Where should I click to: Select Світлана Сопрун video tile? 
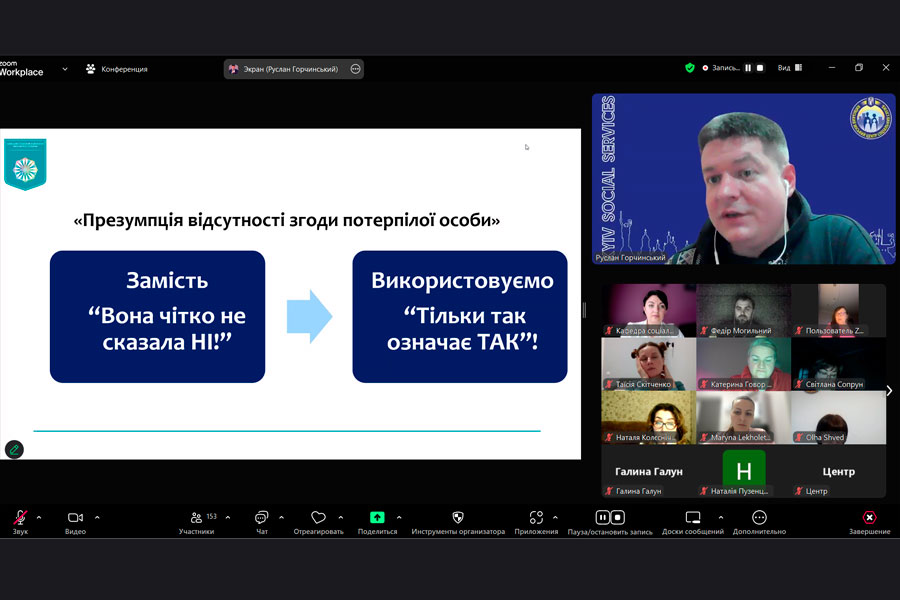(x=838, y=364)
